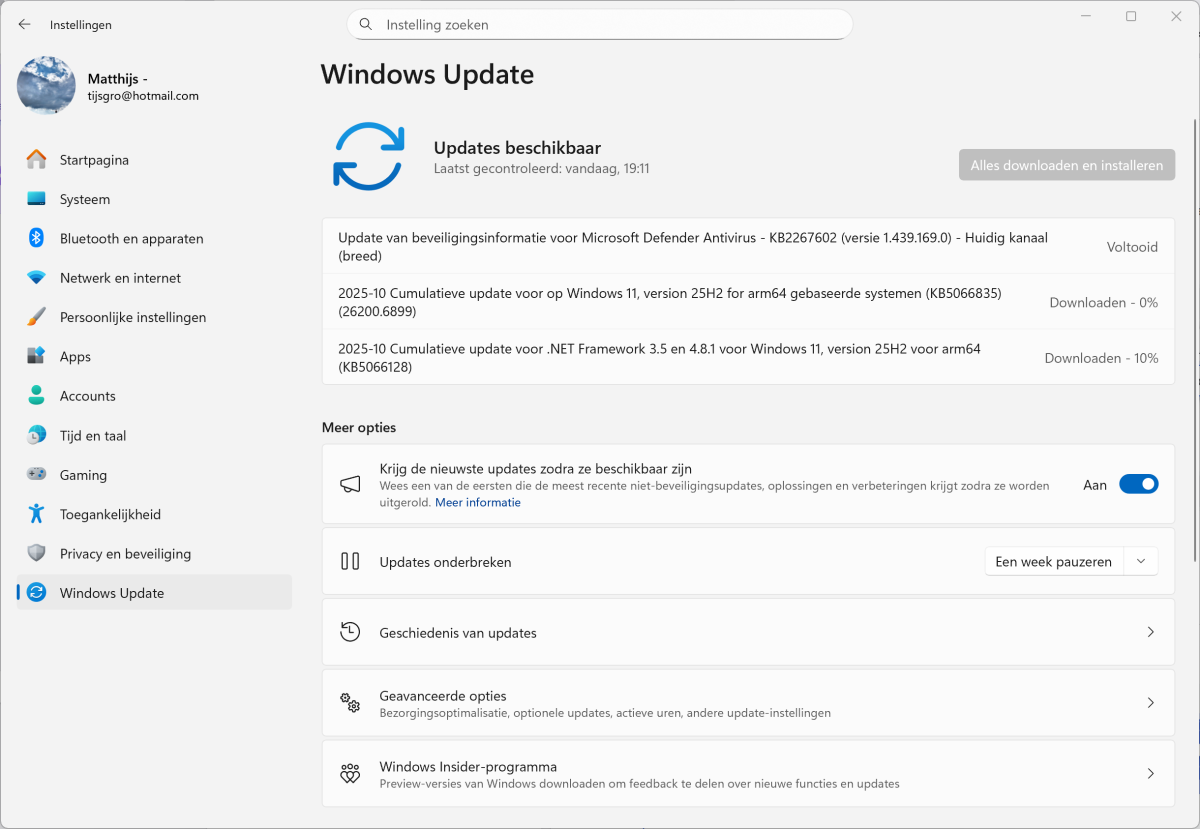This screenshot has width=1200, height=829.
Task: Click the Tijd en taal clock icon
Action: (36, 435)
